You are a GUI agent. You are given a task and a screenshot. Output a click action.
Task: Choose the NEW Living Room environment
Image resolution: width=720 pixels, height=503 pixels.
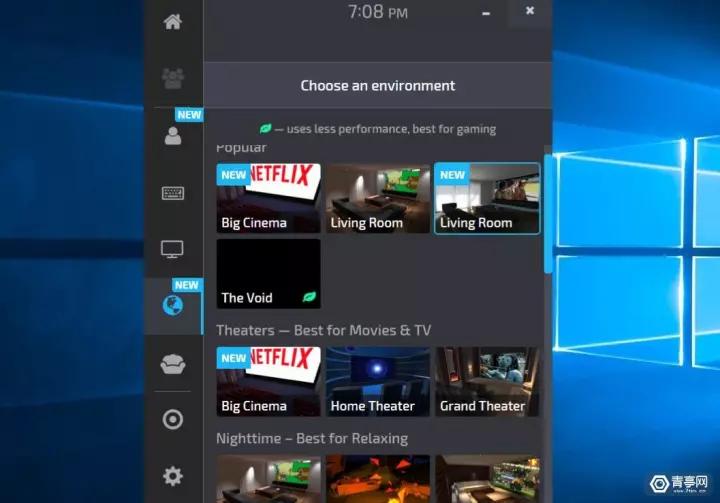[x=487, y=198]
